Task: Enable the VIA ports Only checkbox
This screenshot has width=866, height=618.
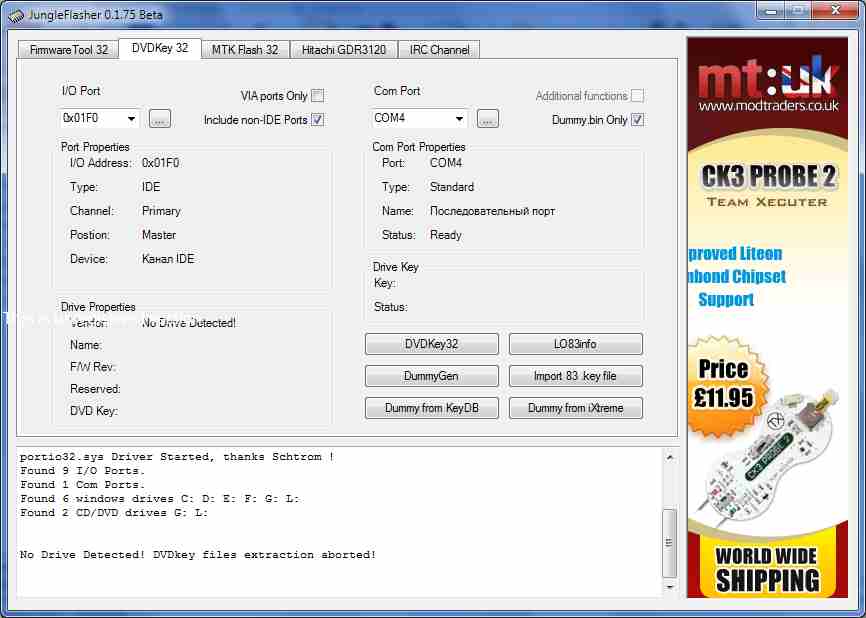Action: [x=317, y=96]
